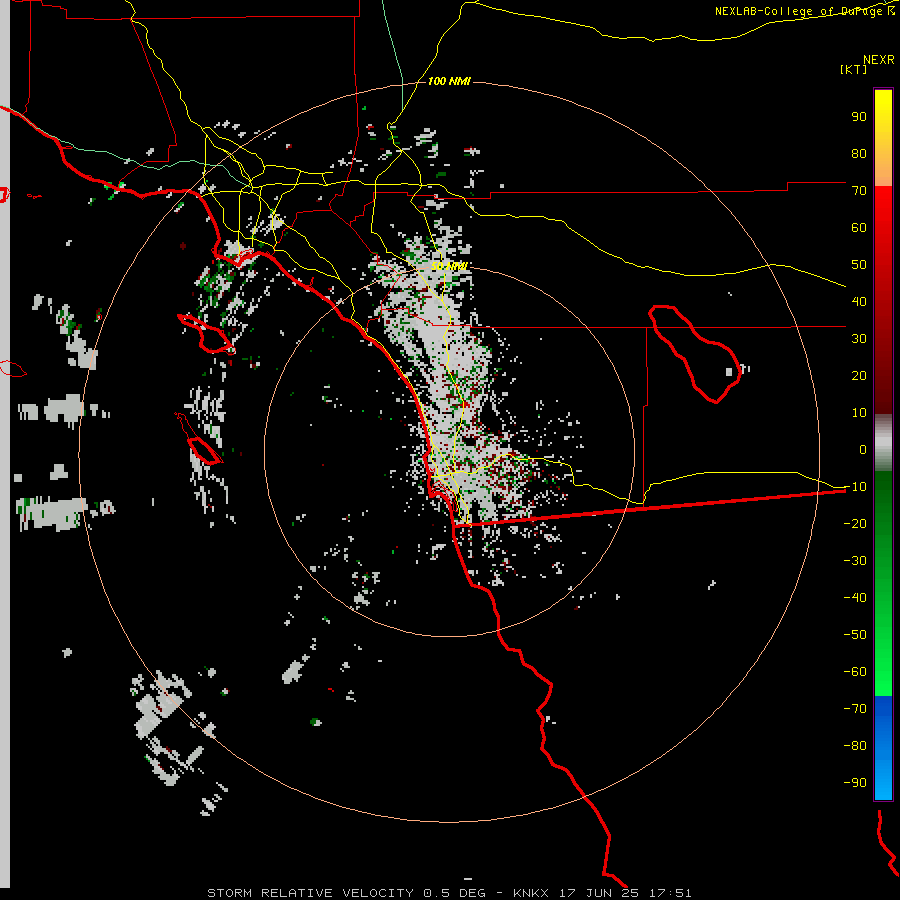Viewport: 900px width, 900px height.
Task: Click the 70 value on the velocity scale
Action: click(x=859, y=191)
